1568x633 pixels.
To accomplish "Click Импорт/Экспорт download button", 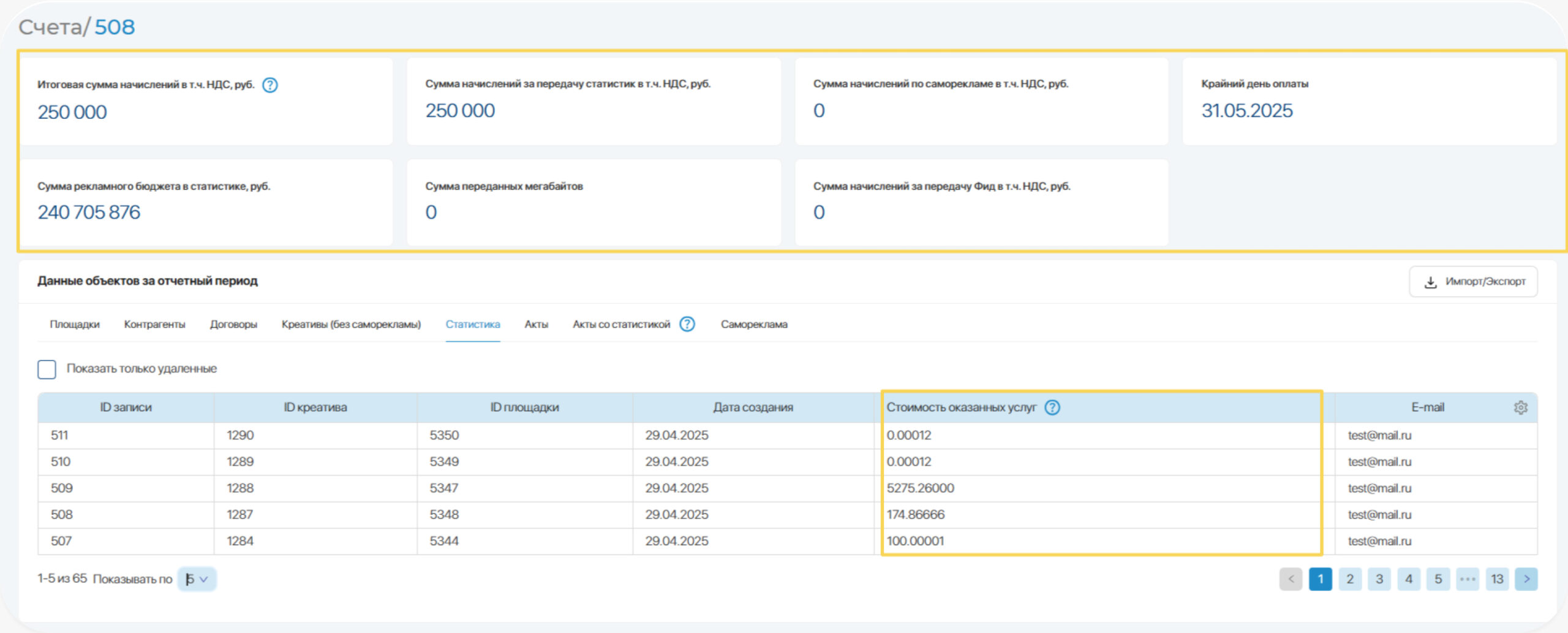I will coord(1473,282).
